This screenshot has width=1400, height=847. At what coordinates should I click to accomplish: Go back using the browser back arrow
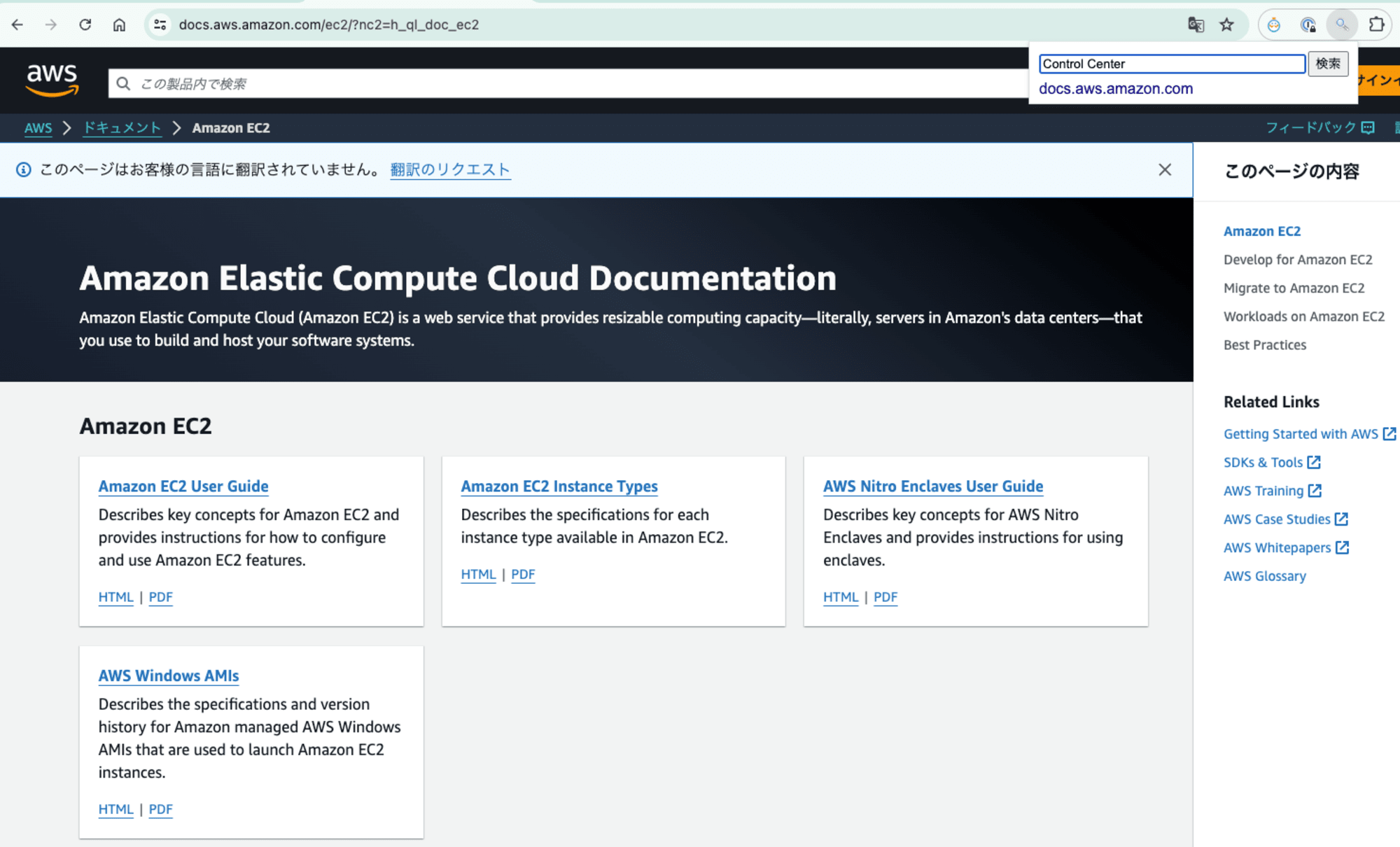pos(17,24)
